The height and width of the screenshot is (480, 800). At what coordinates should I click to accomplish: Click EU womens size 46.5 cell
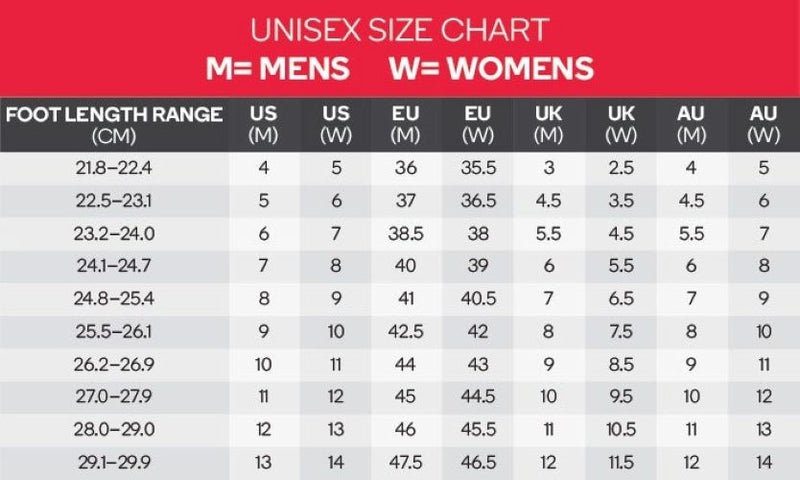pyautogui.click(x=478, y=461)
